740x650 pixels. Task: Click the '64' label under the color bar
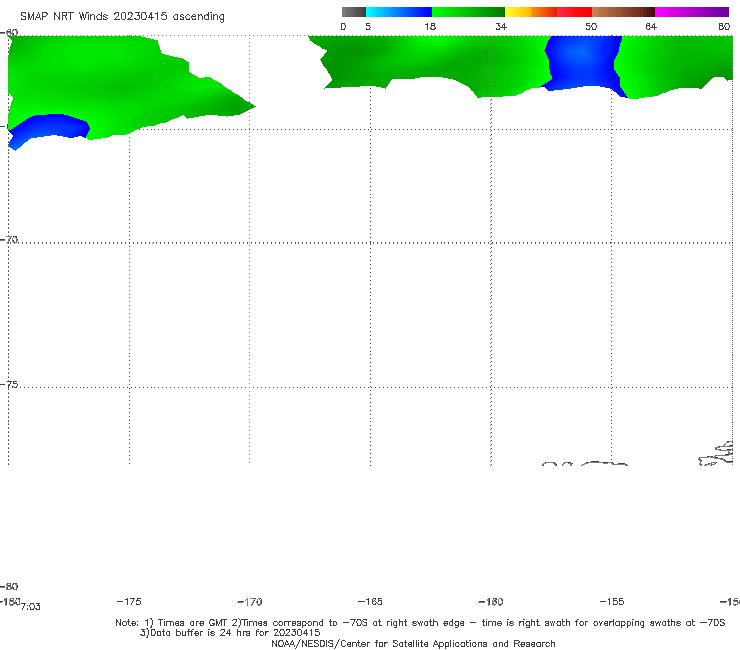(651, 27)
